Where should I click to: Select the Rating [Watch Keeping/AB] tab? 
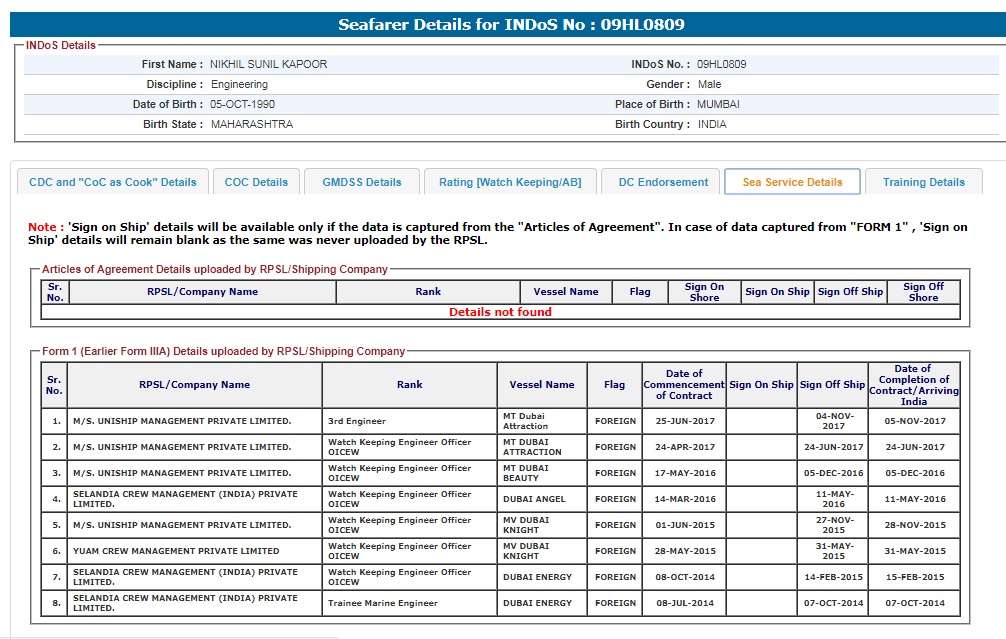click(510, 182)
